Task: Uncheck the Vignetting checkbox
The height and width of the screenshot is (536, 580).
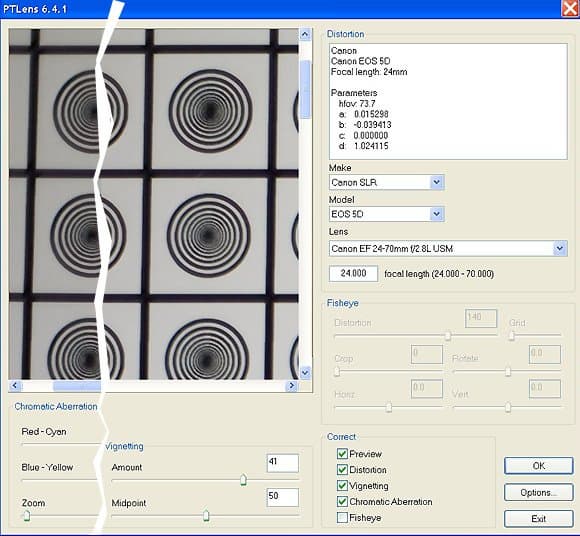Action: (x=342, y=486)
